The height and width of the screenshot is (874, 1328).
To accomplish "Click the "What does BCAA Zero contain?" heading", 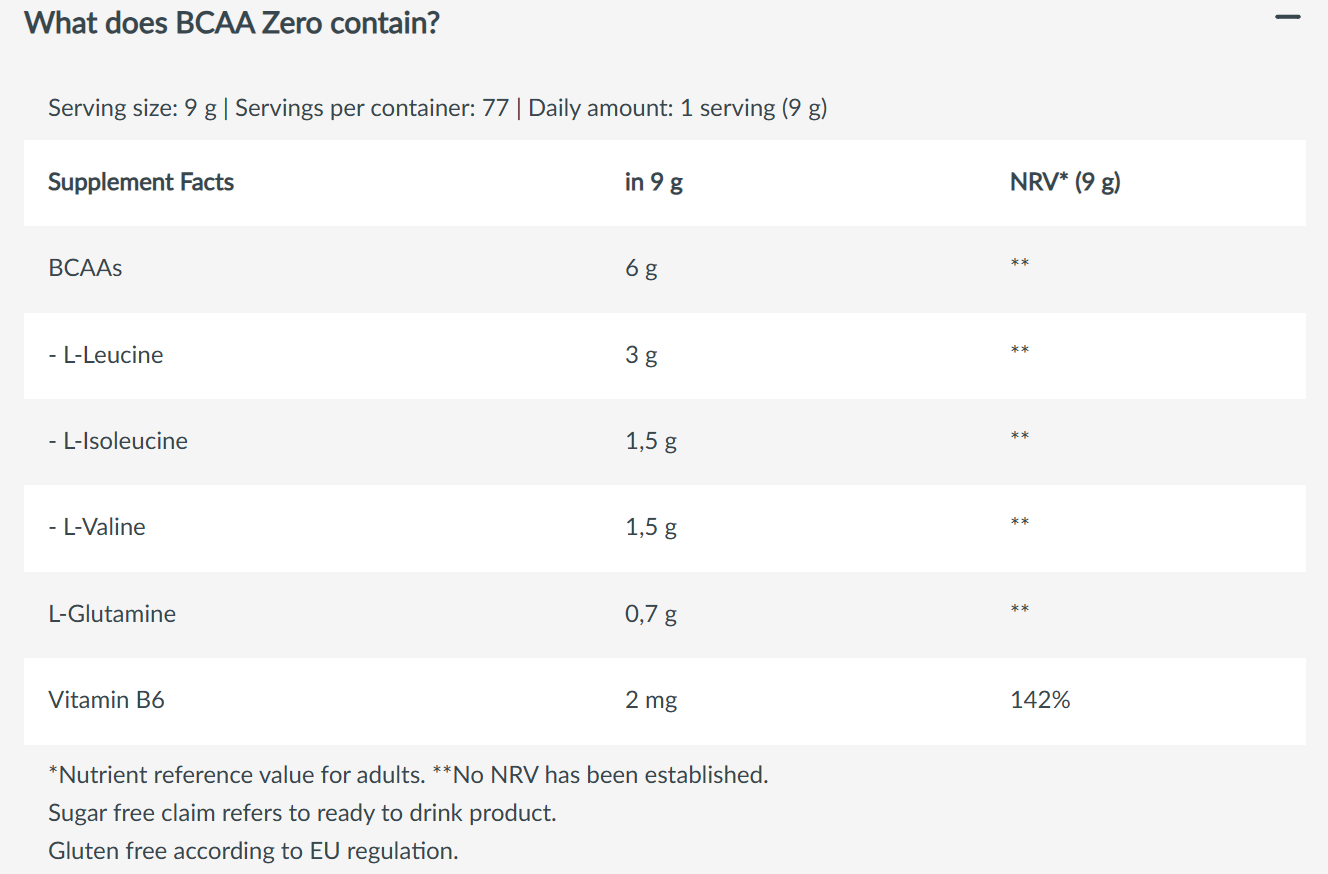I will point(232,22).
